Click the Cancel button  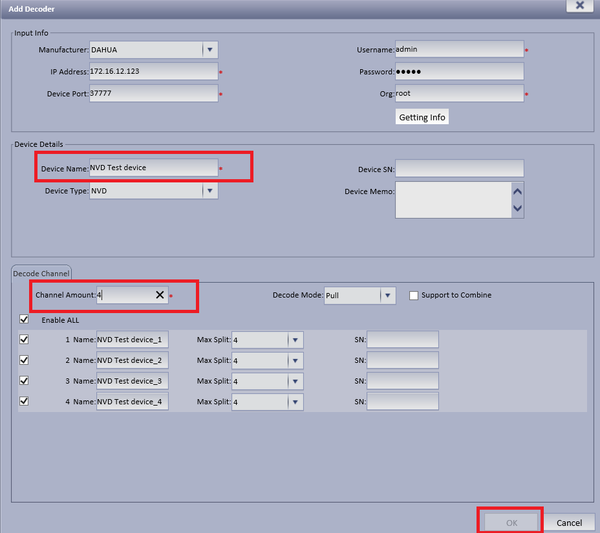coord(569,522)
